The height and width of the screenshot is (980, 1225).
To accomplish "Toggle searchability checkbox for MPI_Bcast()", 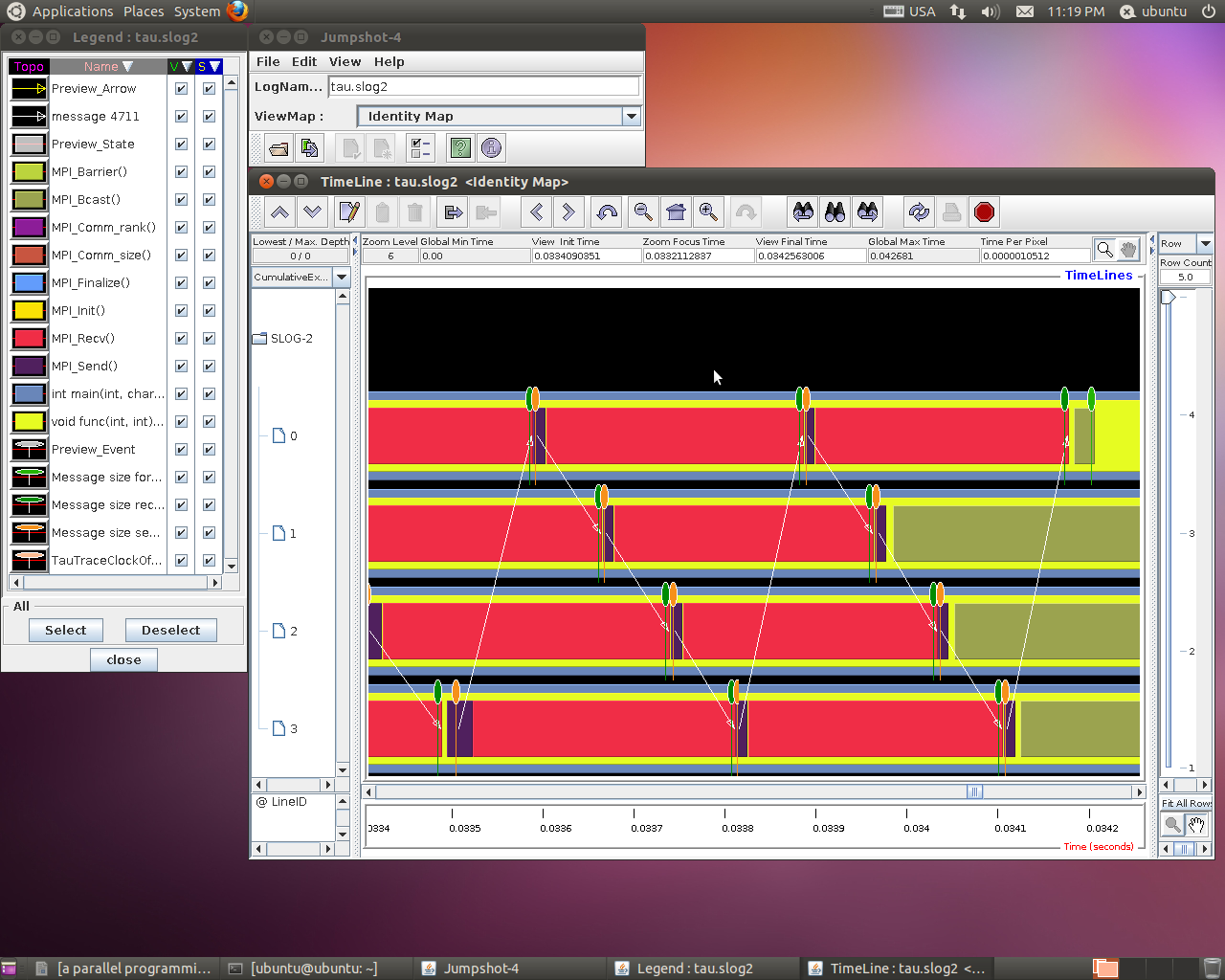I will tap(209, 199).
